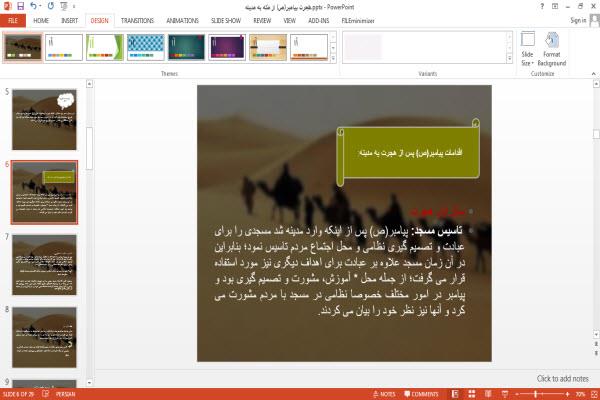The height and width of the screenshot is (400, 600).
Task: Click the slide 6 of 29 status indicator
Action: (18, 394)
